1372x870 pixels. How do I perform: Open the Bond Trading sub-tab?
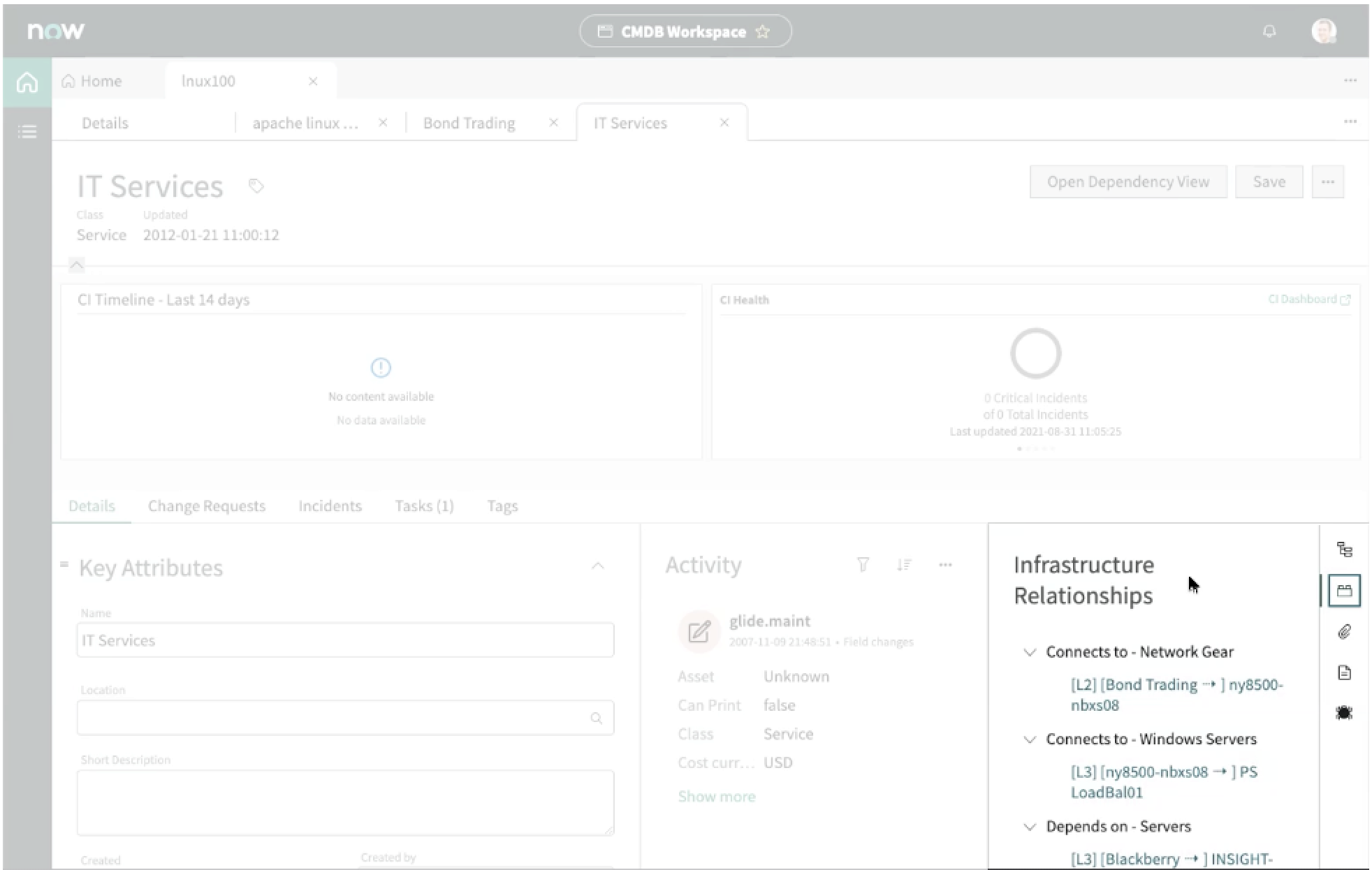469,123
